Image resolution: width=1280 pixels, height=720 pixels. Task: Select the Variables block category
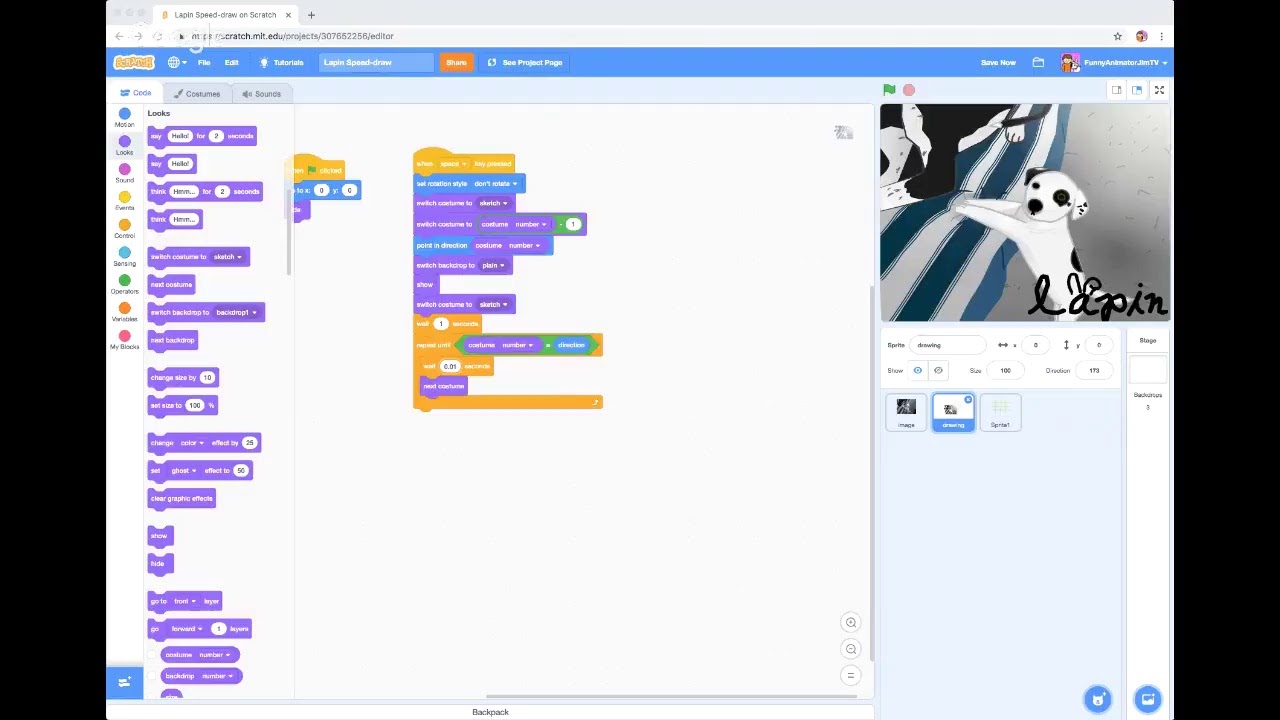point(124,313)
